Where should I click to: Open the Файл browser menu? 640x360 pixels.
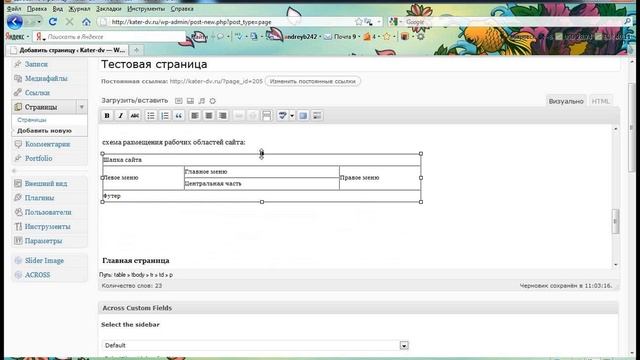point(14,9)
